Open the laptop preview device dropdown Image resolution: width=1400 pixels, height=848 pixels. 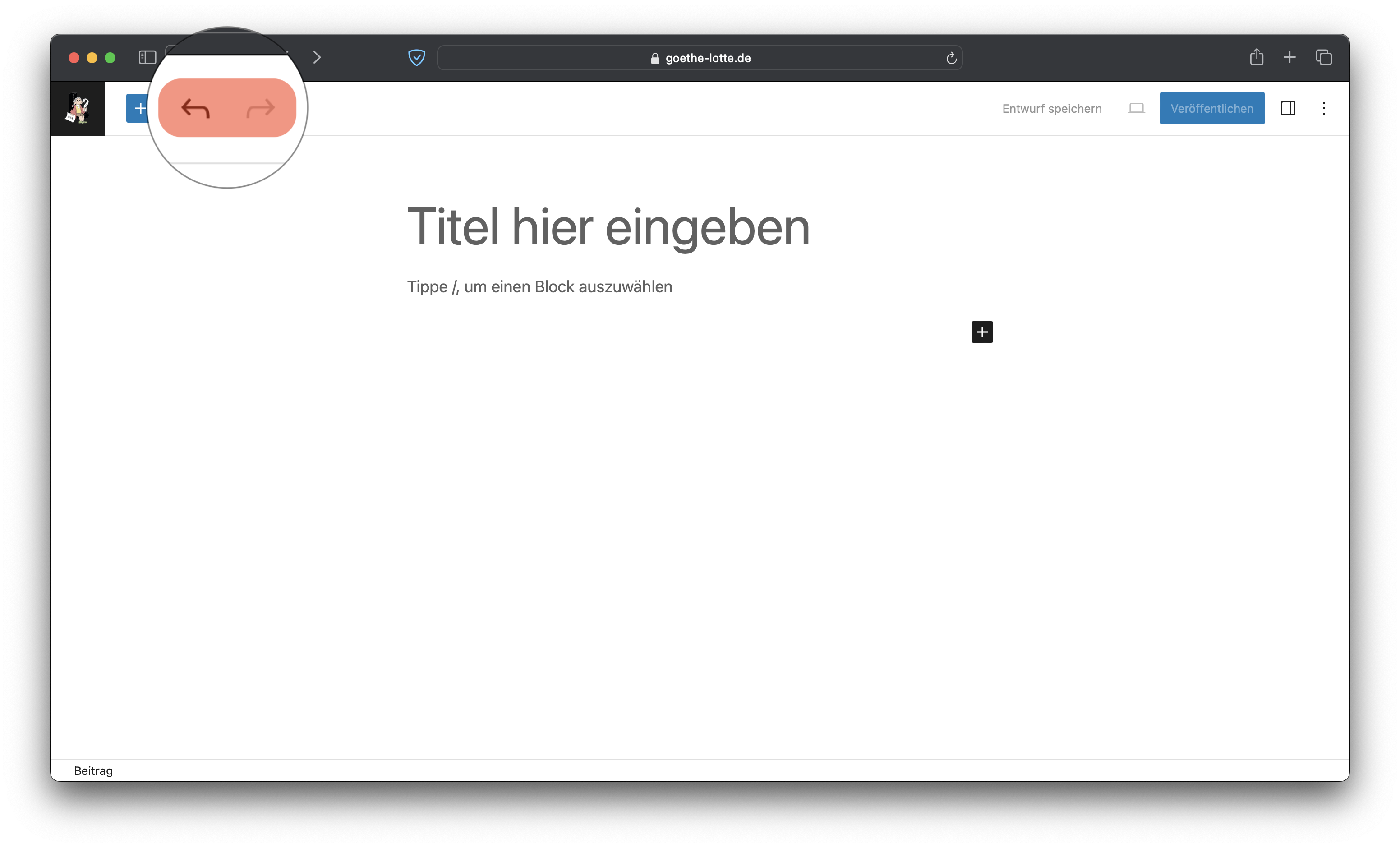pyautogui.click(x=1136, y=108)
